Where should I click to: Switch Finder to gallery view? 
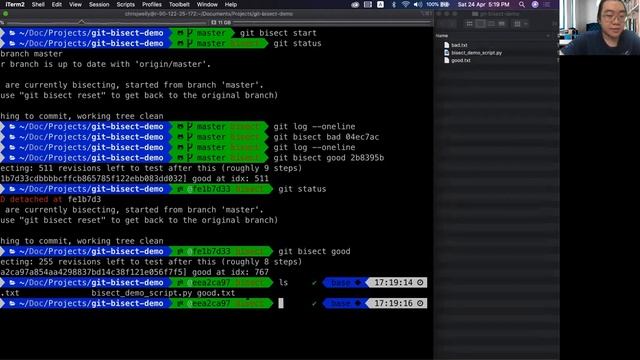[502, 24]
